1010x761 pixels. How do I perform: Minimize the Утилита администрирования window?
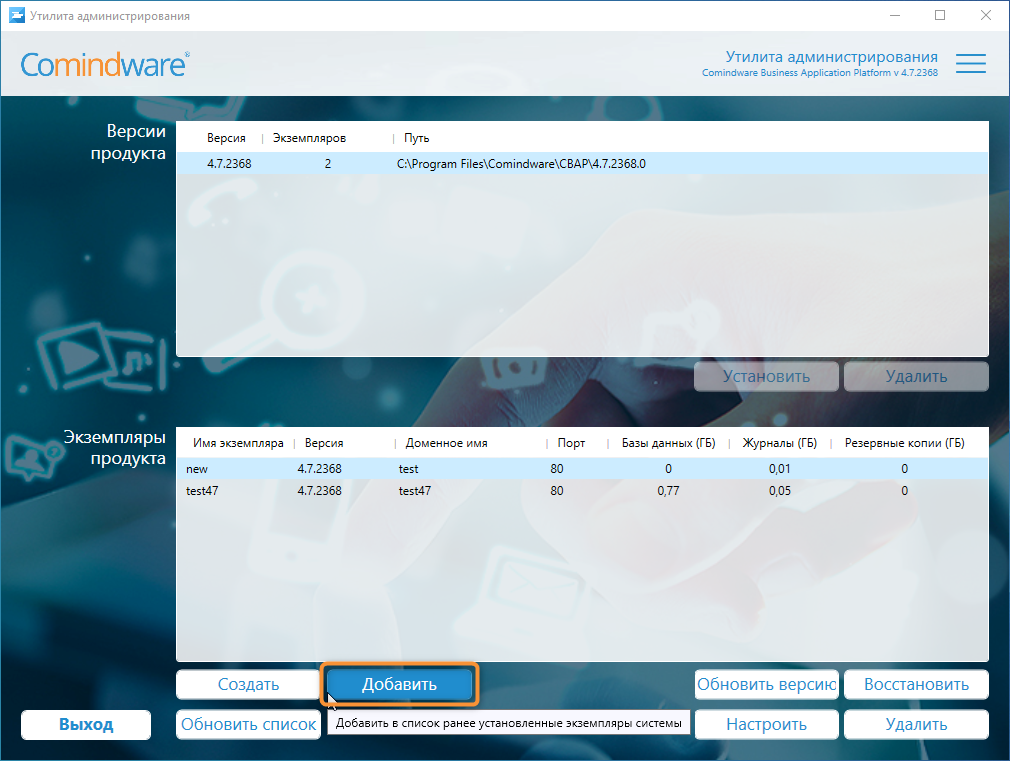click(x=895, y=15)
